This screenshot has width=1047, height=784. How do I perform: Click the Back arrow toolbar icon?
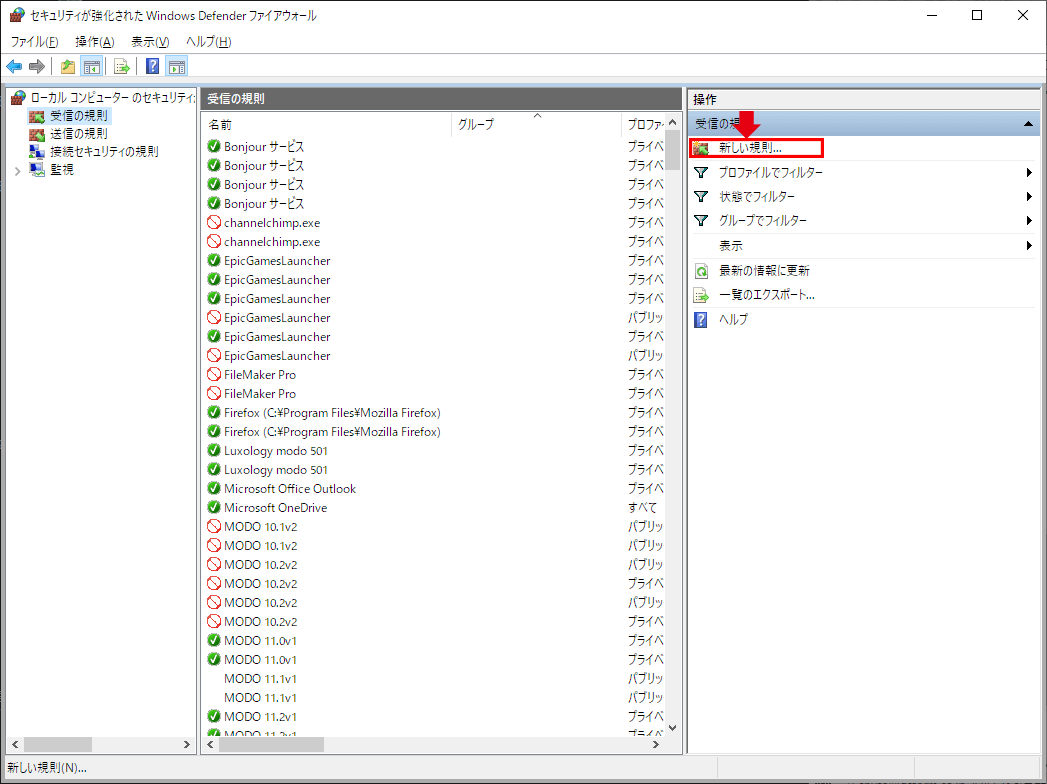tap(14, 66)
